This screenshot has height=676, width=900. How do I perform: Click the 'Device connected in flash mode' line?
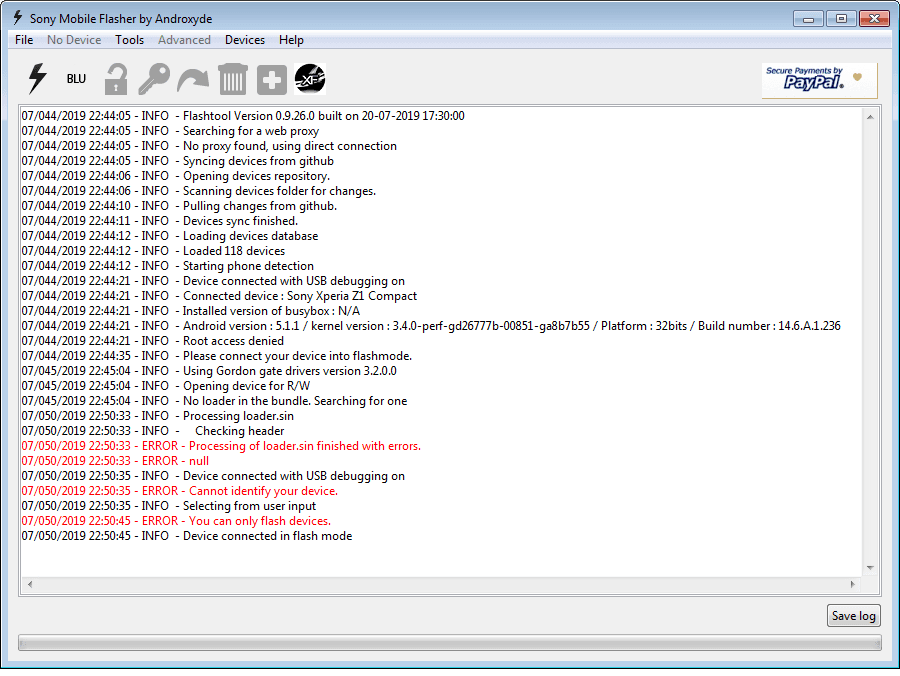click(x=187, y=536)
